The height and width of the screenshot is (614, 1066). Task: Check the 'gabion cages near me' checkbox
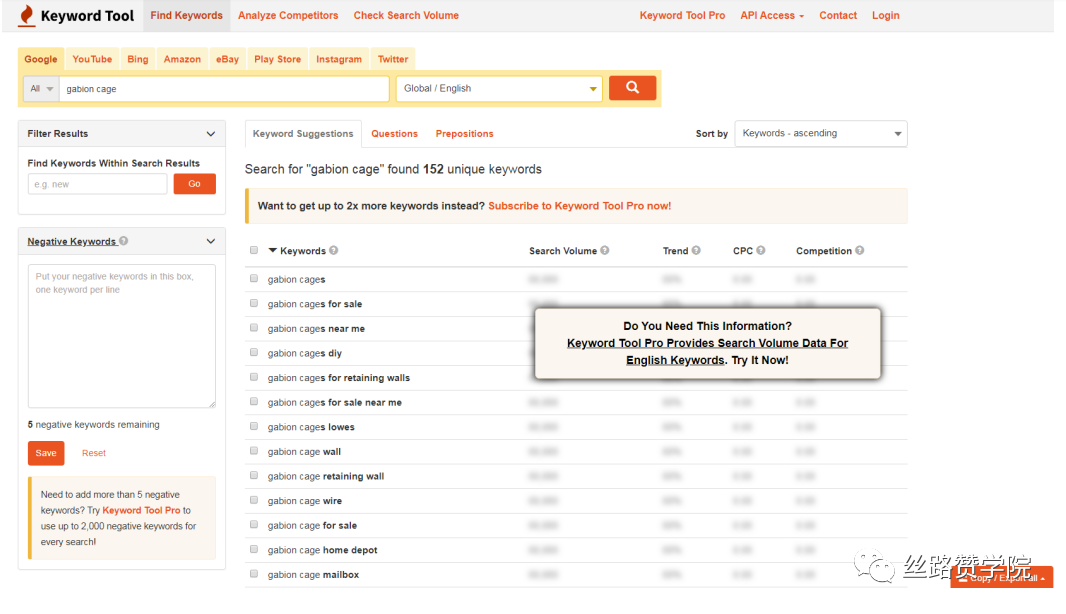click(x=254, y=328)
